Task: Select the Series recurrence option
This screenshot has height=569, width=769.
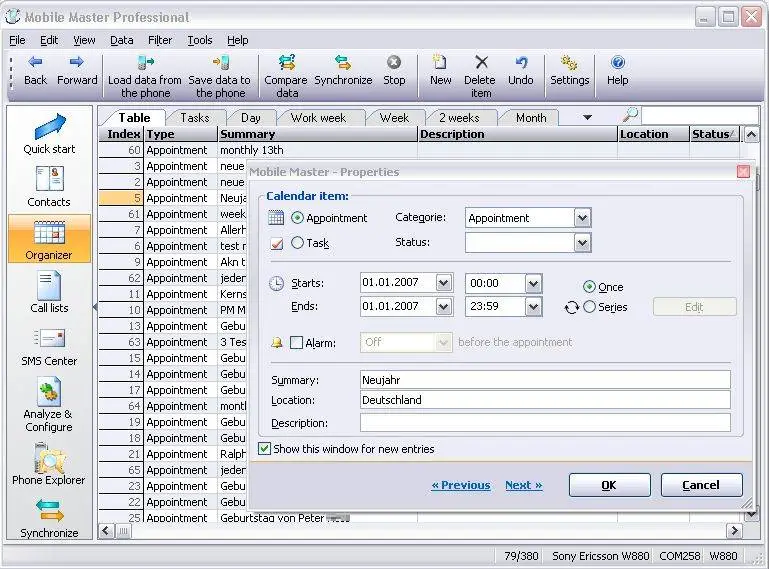Action: (x=590, y=307)
